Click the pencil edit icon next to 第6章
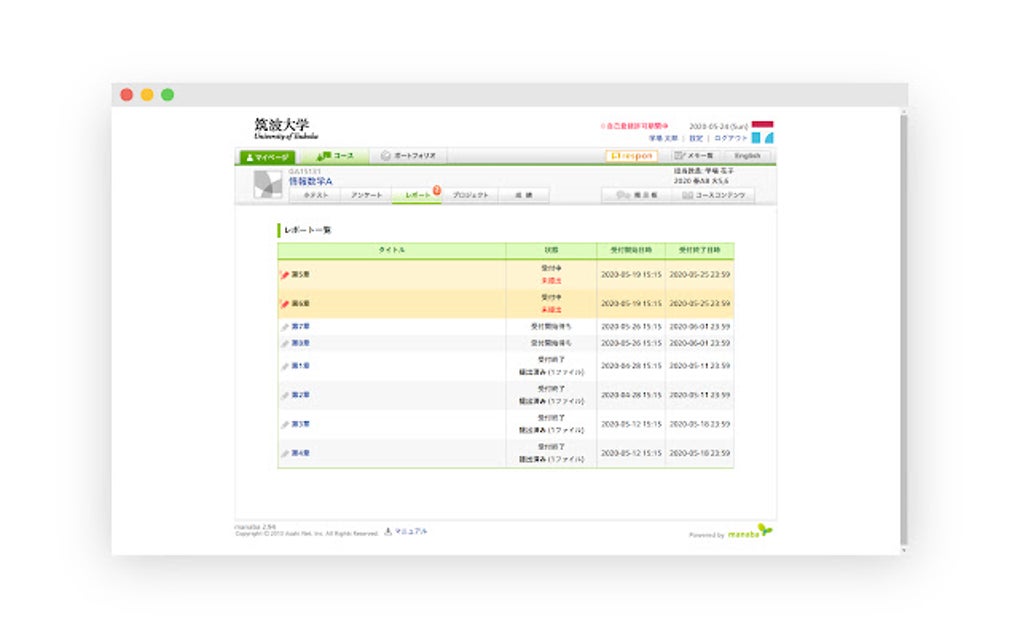The image size is (1020, 638). pyautogui.click(x=285, y=303)
